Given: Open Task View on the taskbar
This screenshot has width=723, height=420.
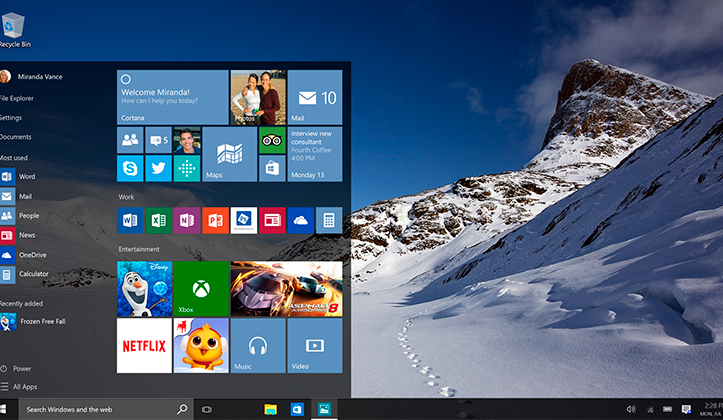Looking at the screenshot, I should [207, 409].
